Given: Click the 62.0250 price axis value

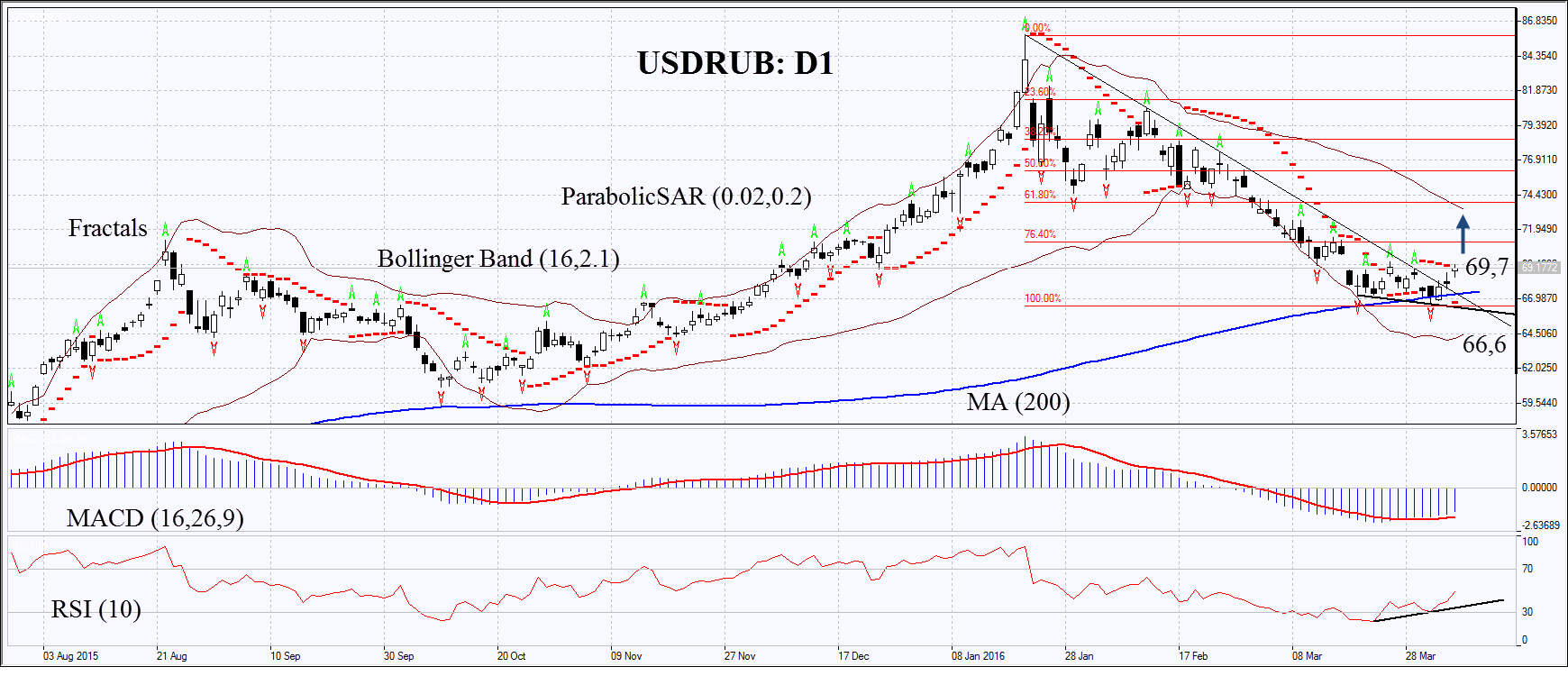Looking at the screenshot, I should click(x=1539, y=368).
